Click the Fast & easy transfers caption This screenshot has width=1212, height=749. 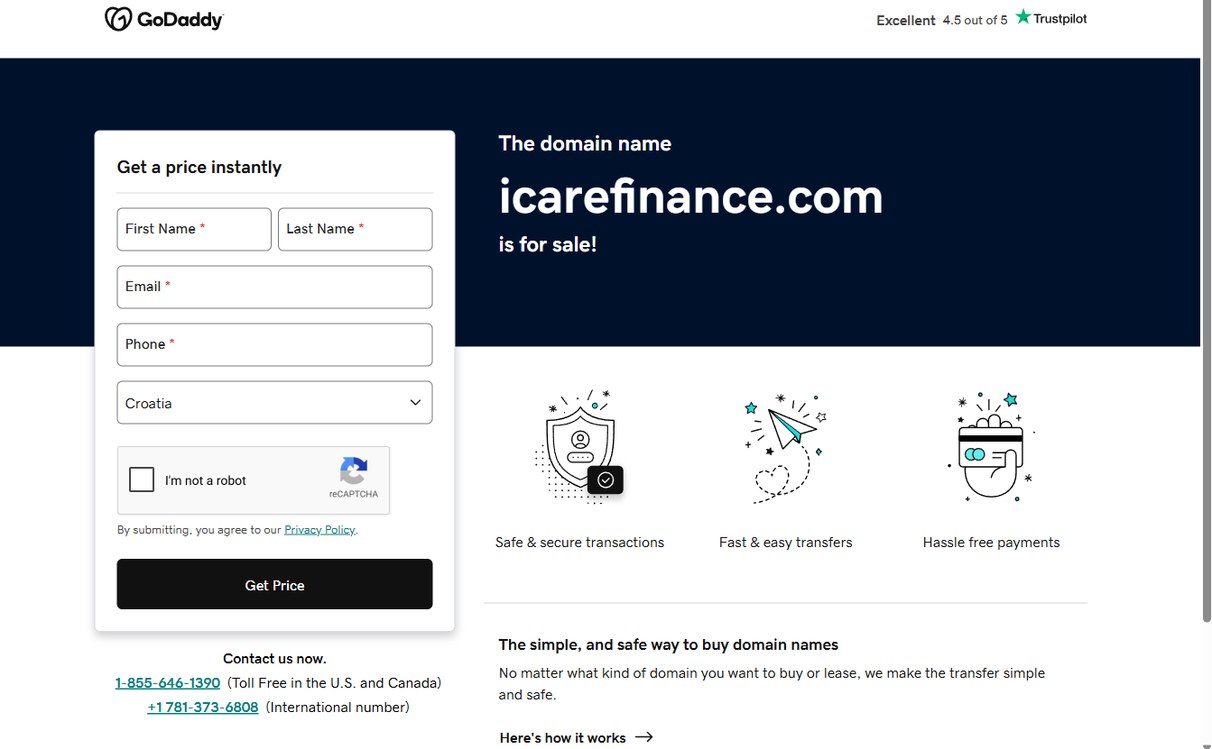tap(786, 542)
